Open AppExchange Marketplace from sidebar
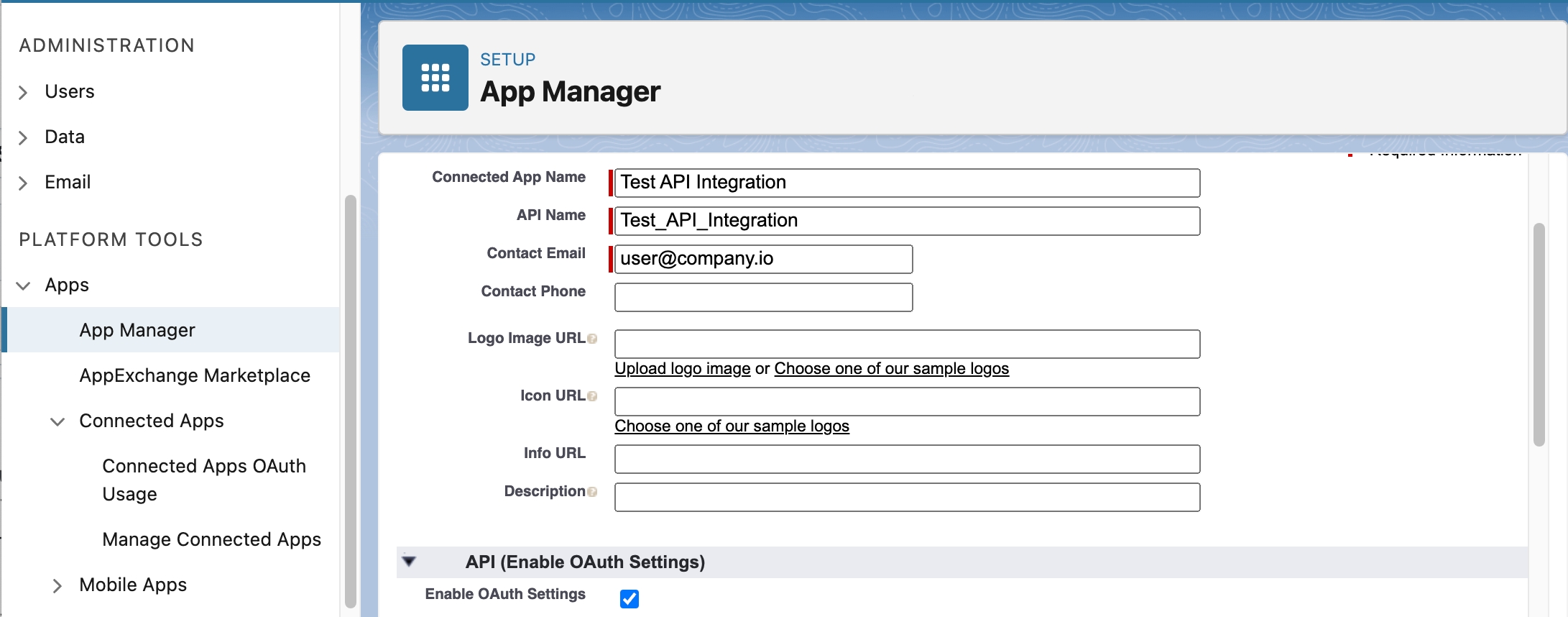This screenshot has height=617, width=1568. [x=194, y=375]
